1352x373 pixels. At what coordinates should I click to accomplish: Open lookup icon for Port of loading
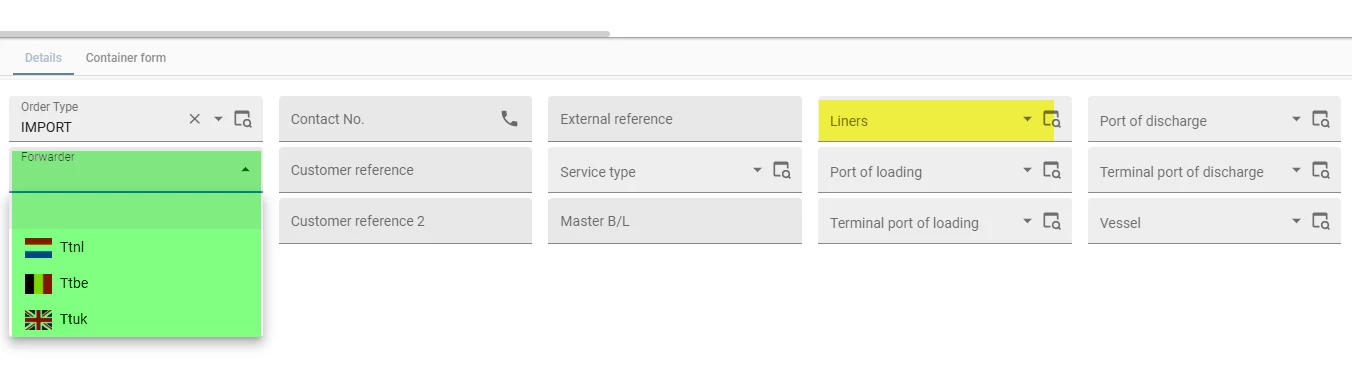click(x=1052, y=170)
